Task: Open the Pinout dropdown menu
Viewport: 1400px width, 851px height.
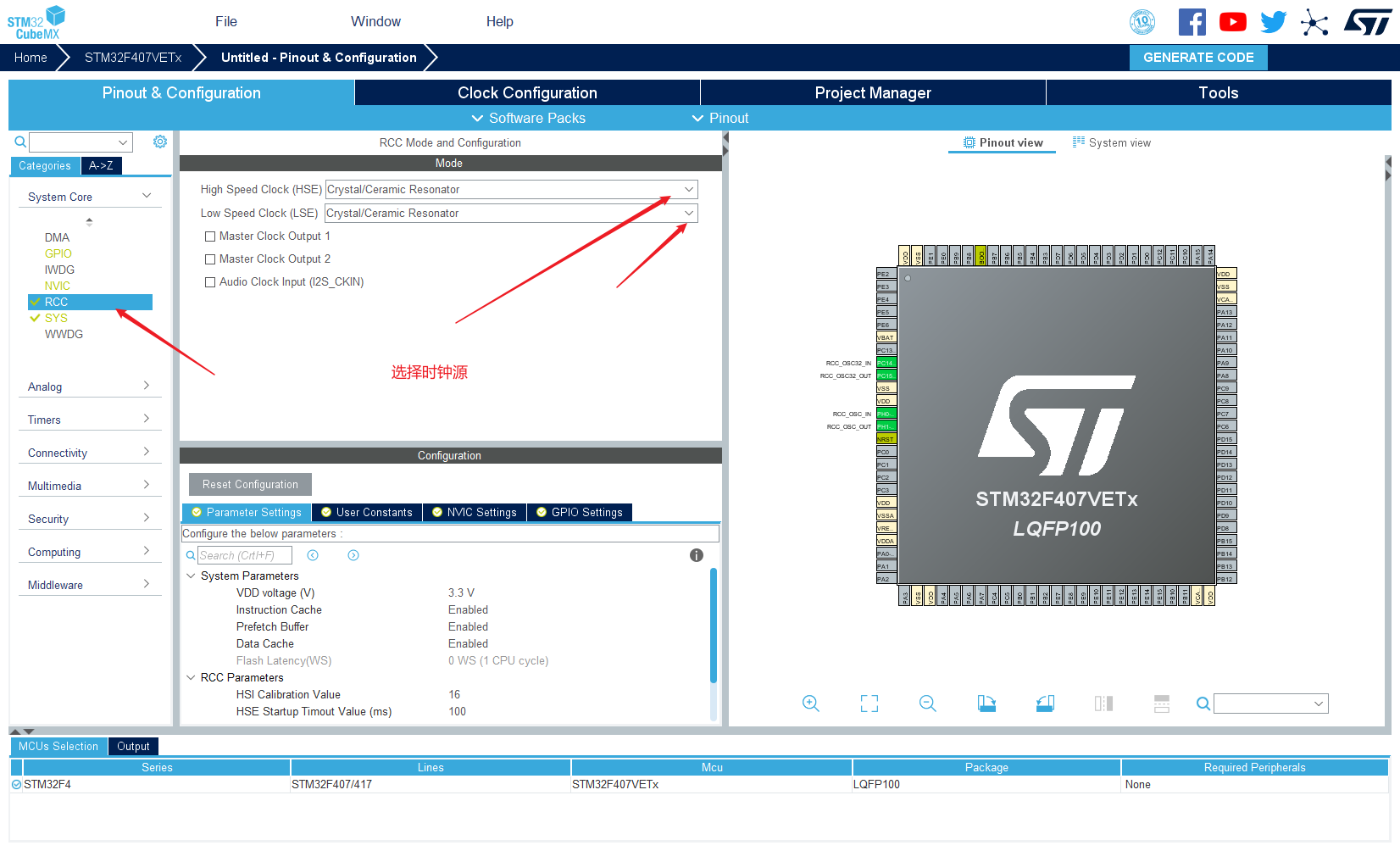Action: coord(720,118)
